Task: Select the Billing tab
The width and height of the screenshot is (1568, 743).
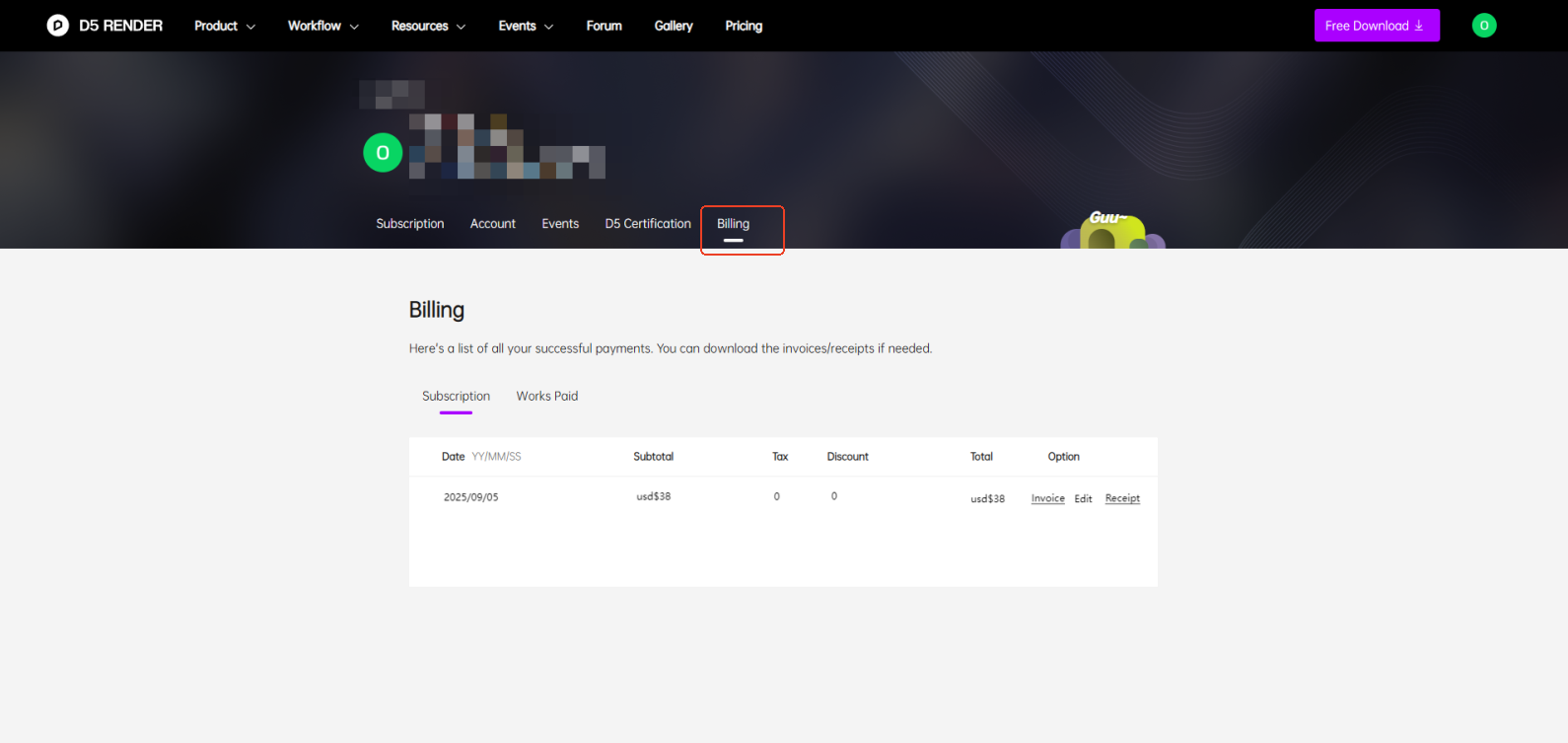Action: 733,224
